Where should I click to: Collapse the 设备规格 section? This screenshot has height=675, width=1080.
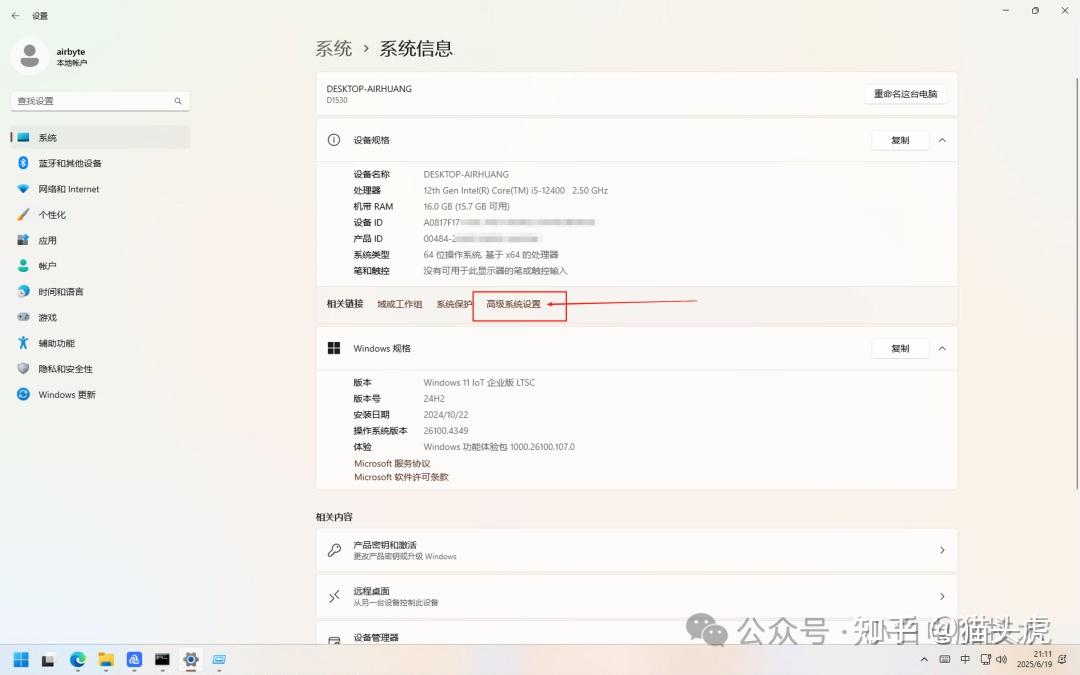point(941,140)
